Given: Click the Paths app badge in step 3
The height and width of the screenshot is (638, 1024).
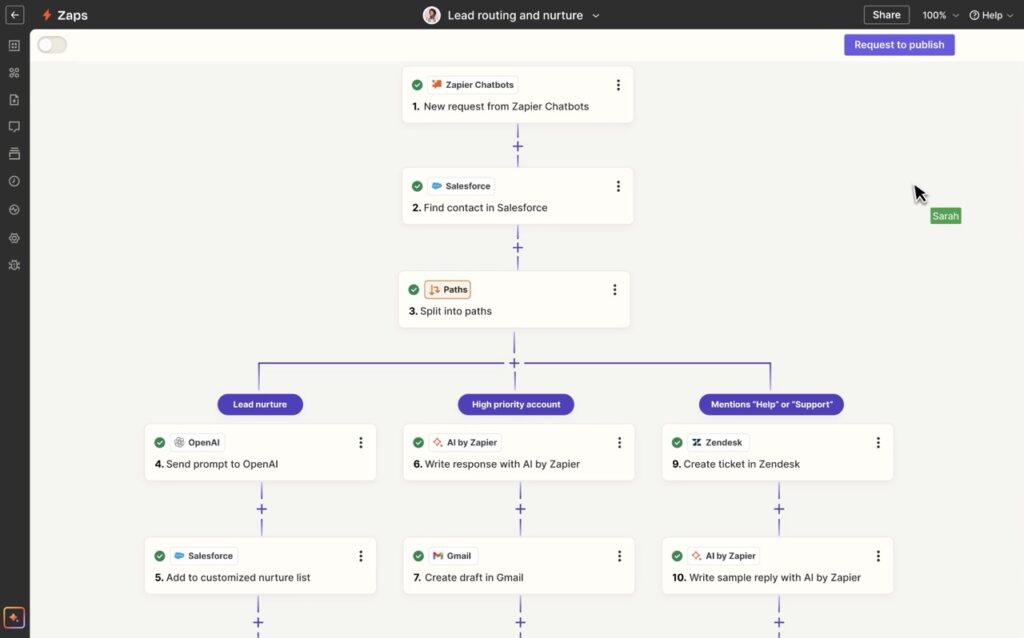Looking at the screenshot, I should click(x=447, y=290).
